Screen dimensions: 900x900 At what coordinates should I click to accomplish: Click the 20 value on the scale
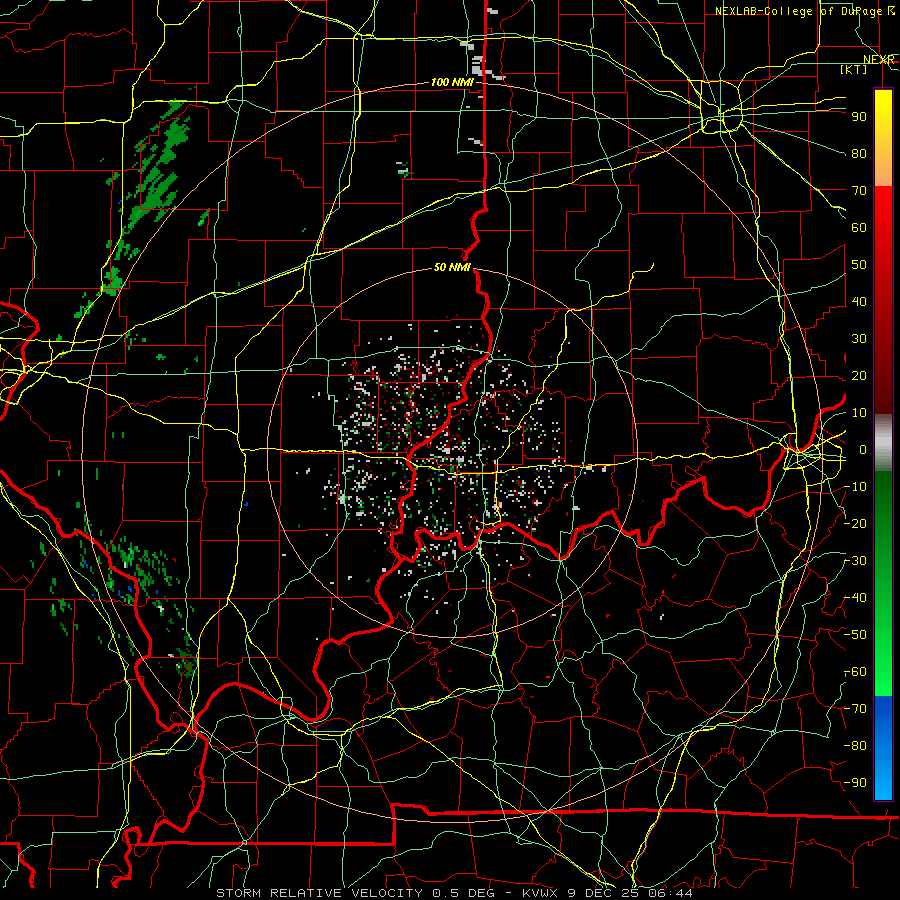(859, 376)
